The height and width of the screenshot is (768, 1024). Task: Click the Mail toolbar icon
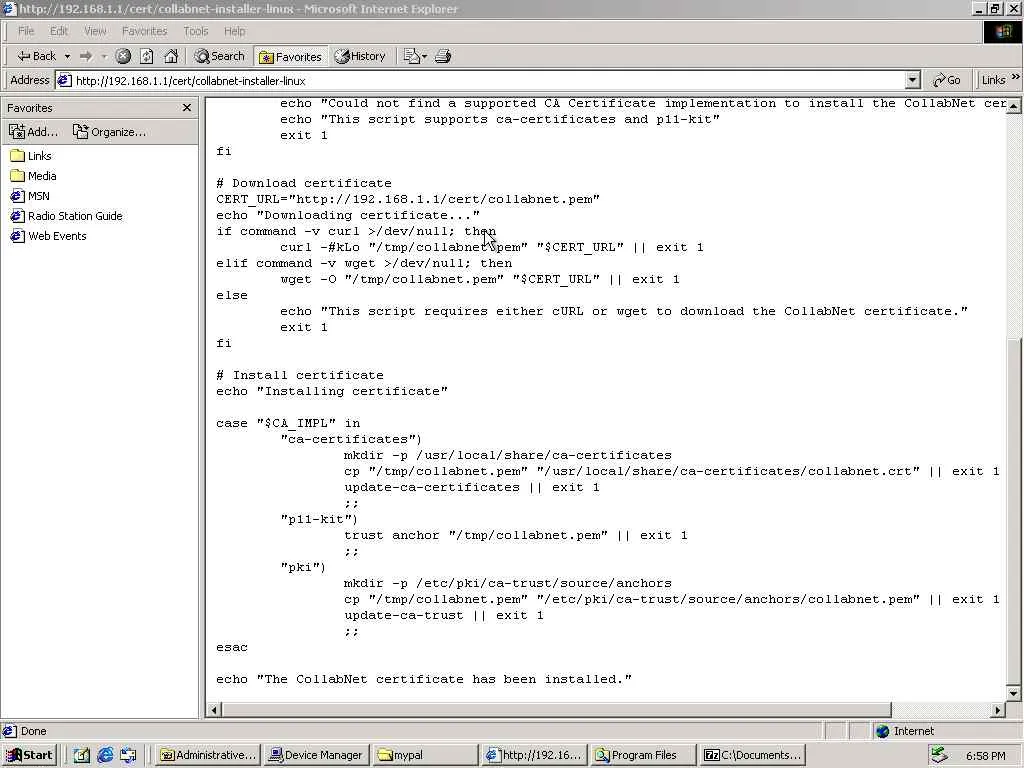pos(411,56)
